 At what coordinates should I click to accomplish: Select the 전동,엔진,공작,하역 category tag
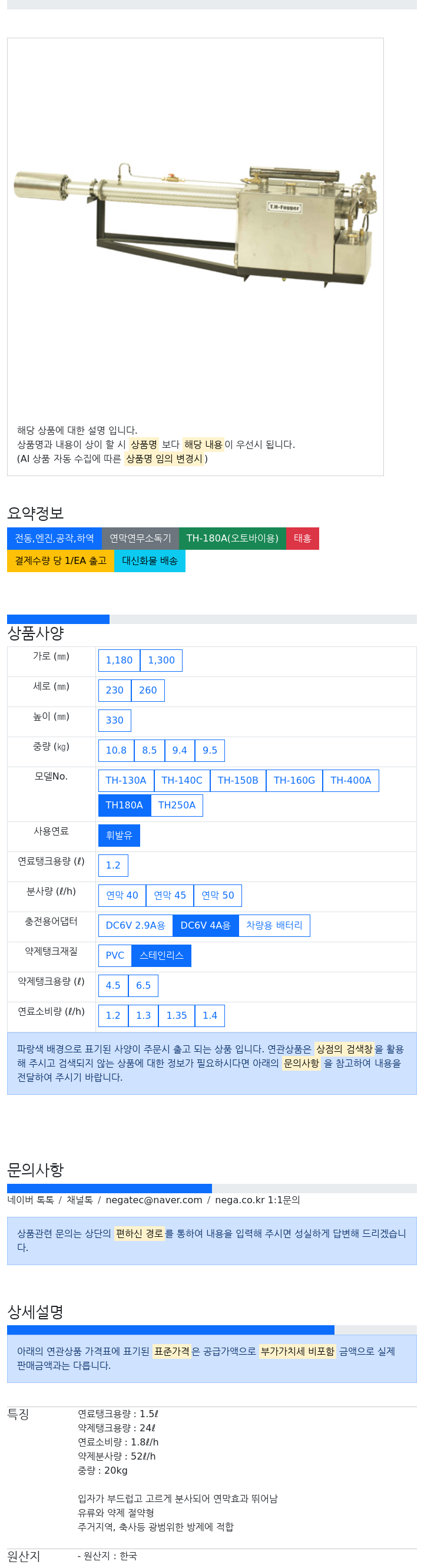click(55, 539)
